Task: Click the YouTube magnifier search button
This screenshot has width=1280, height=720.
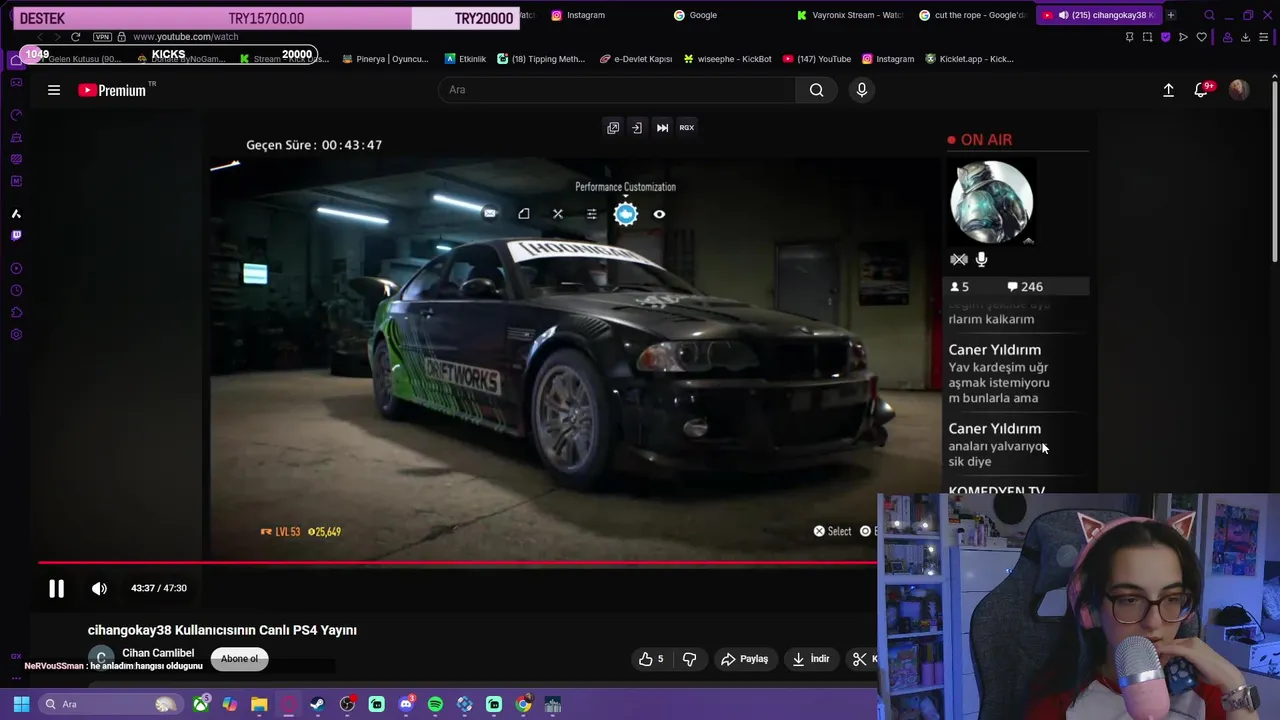Action: coord(817,90)
